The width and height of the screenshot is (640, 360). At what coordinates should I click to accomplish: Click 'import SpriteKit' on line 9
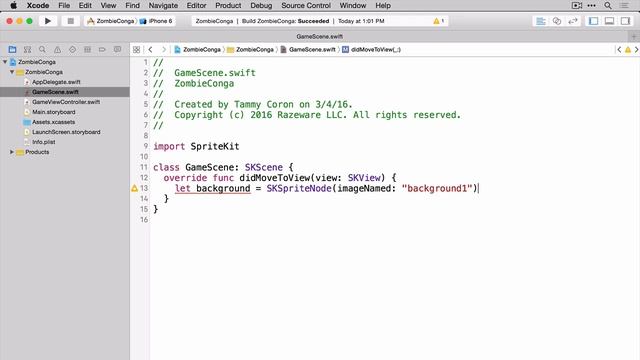pyautogui.click(x=196, y=146)
